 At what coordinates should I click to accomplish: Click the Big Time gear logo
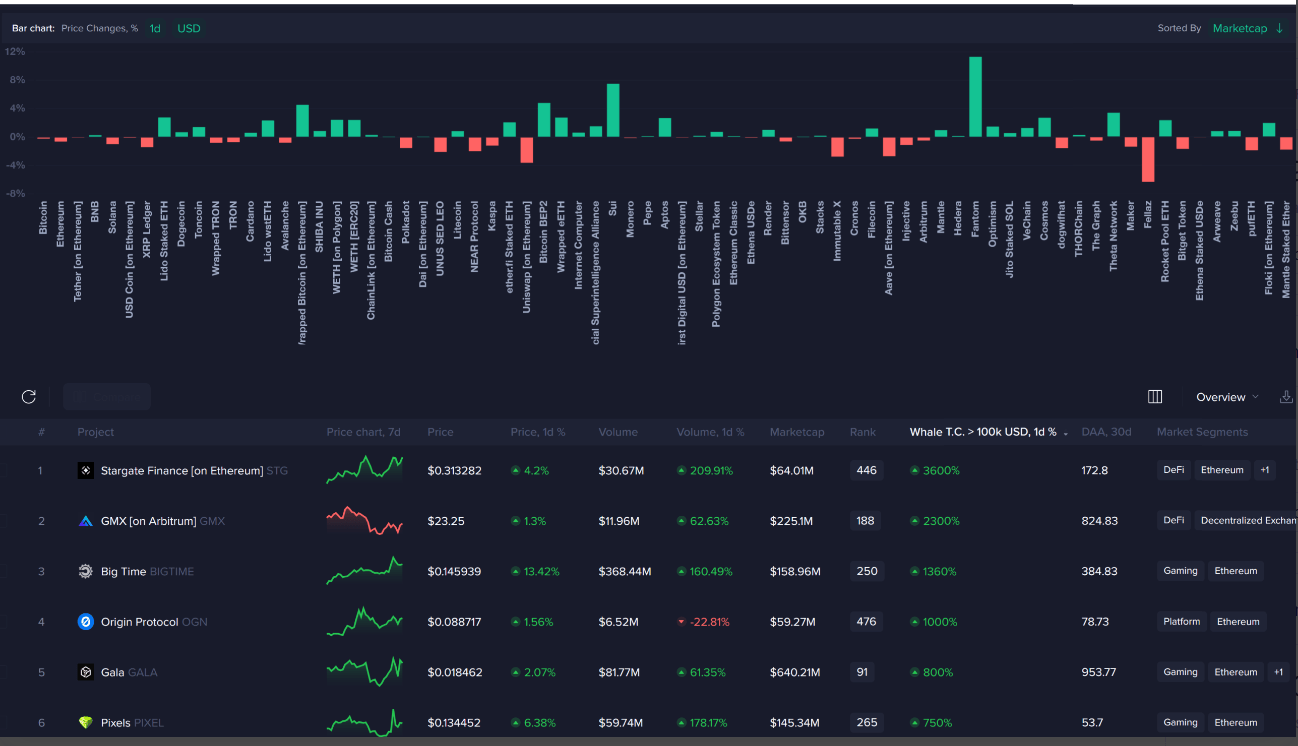point(86,571)
